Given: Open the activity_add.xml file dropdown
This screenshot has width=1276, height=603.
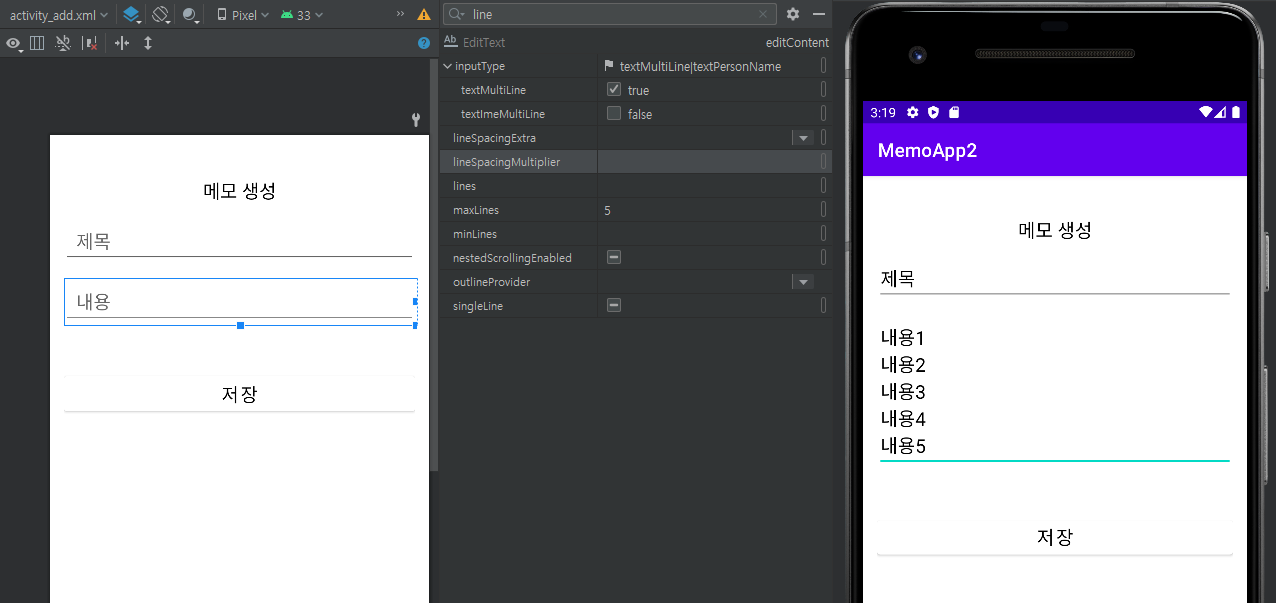Looking at the screenshot, I should click(x=59, y=15).
